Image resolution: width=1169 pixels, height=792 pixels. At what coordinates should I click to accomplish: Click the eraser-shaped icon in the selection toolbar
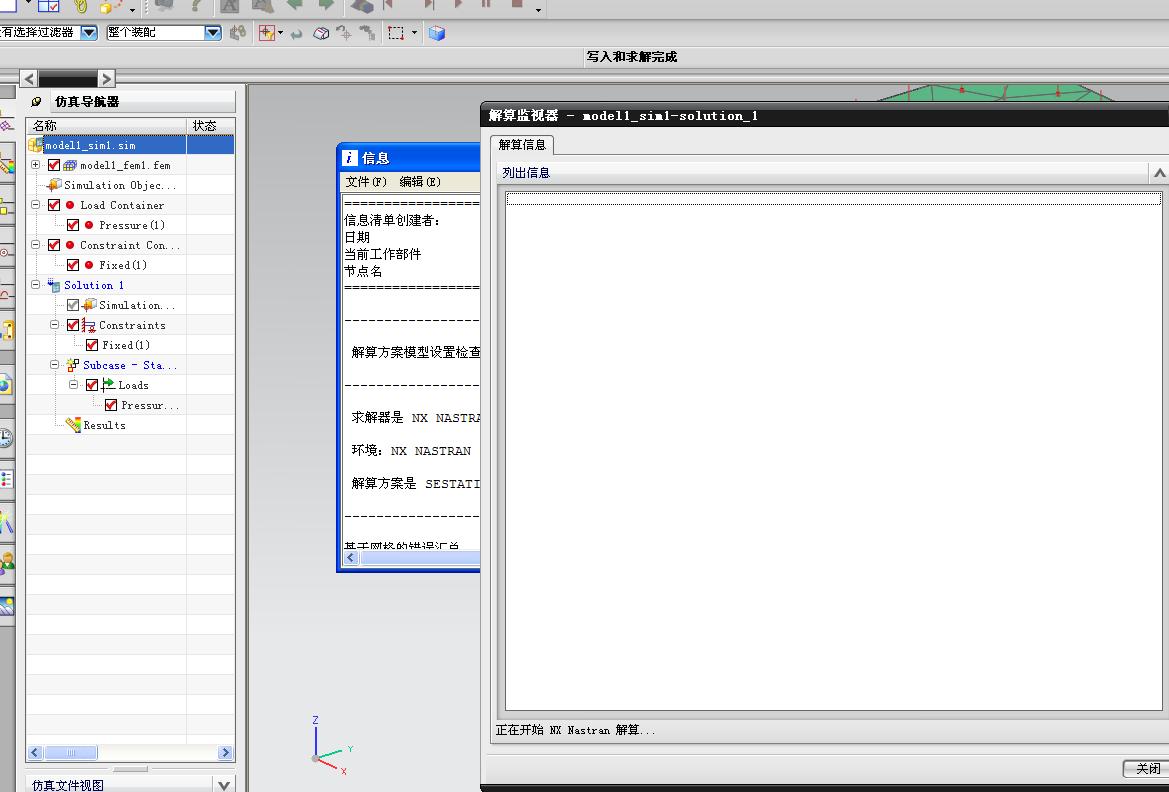tap(321, 34)
